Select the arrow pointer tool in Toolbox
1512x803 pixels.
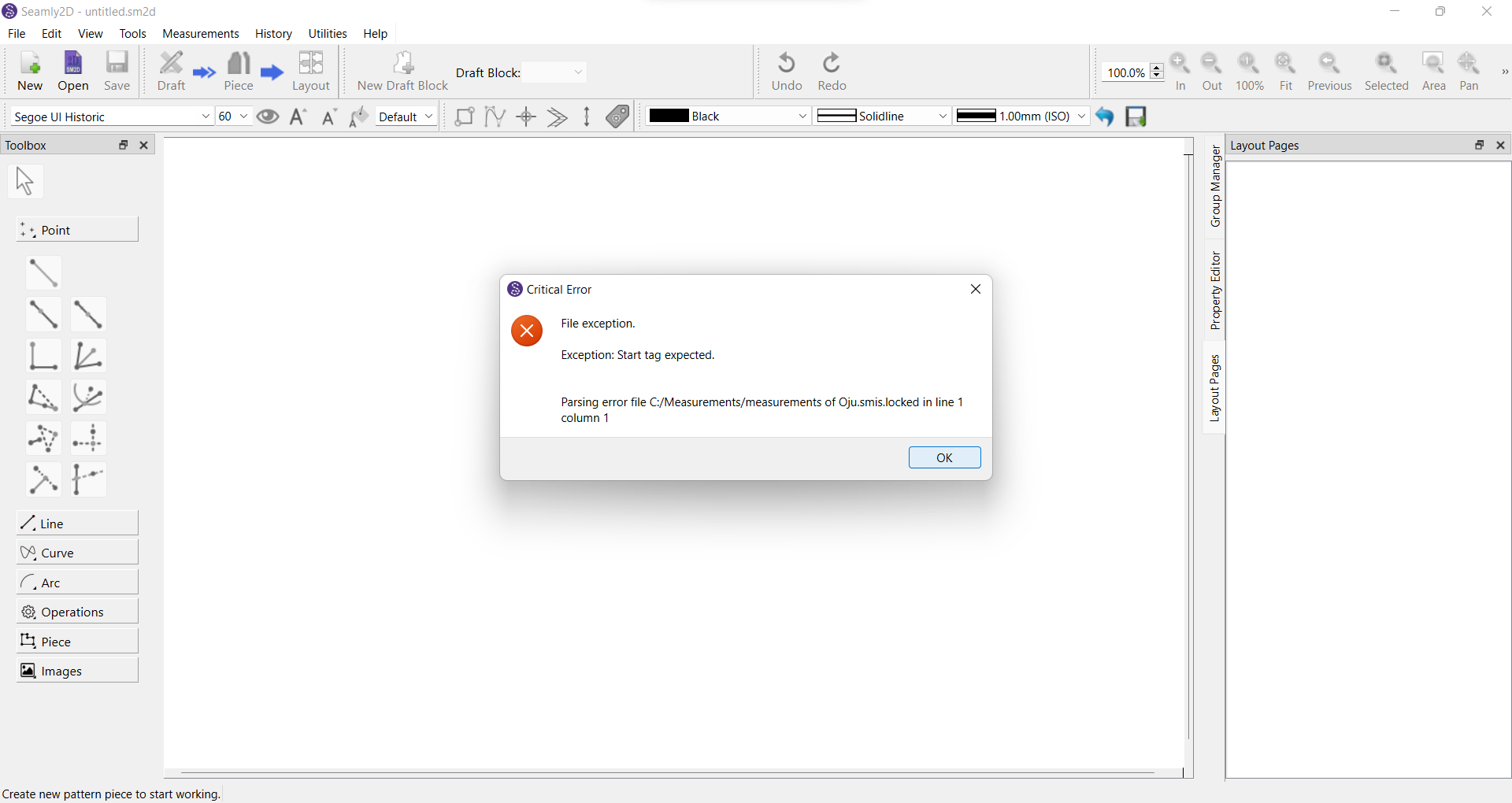25,181
